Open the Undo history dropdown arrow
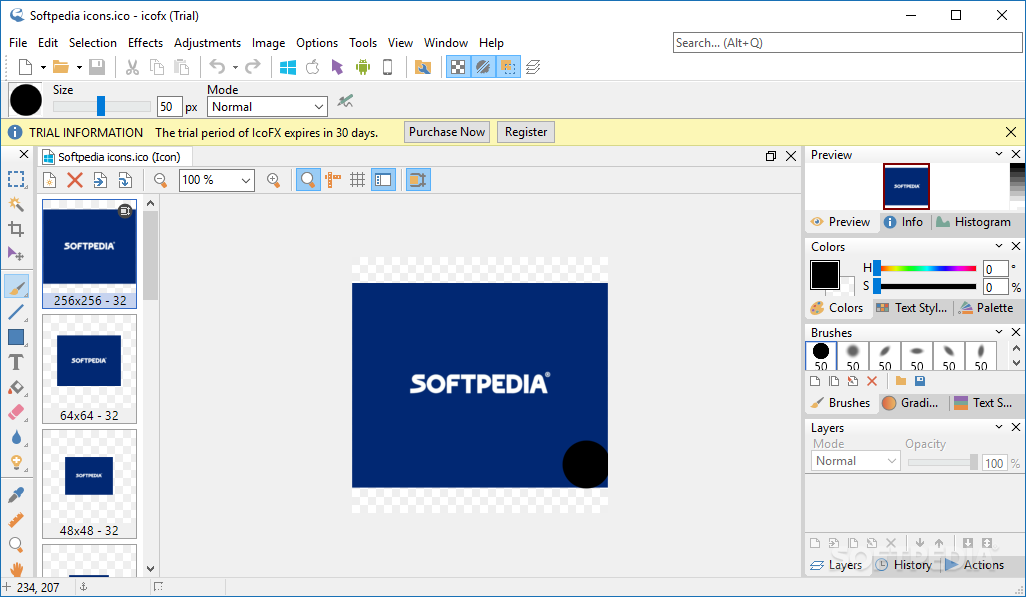Viewport: 1026px width, 597px height. [235, 67]
